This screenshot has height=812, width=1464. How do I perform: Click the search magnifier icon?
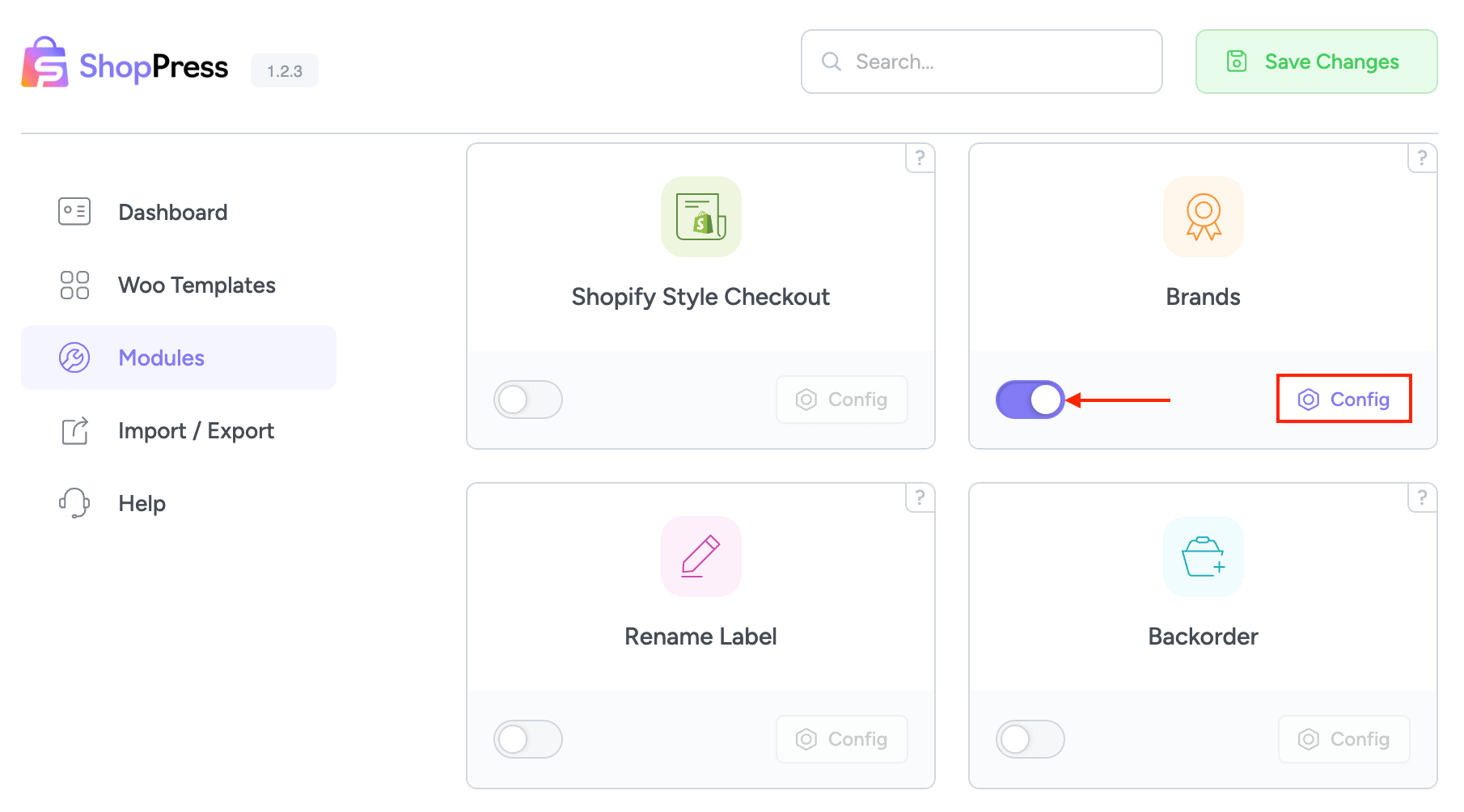tap(831, 61)
